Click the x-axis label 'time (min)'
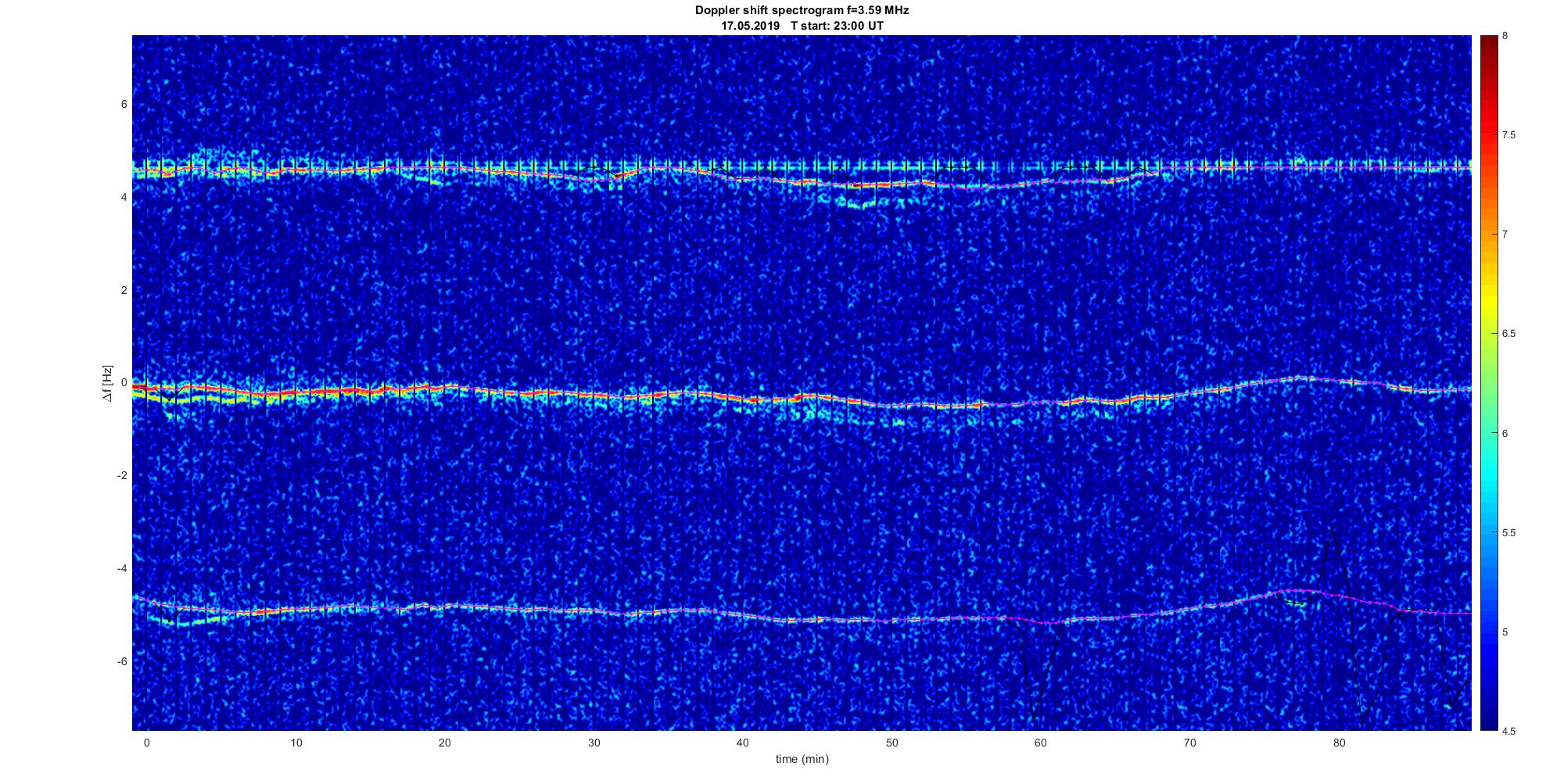The height and width of the screenshot is (784, 1564). [802, 759]
